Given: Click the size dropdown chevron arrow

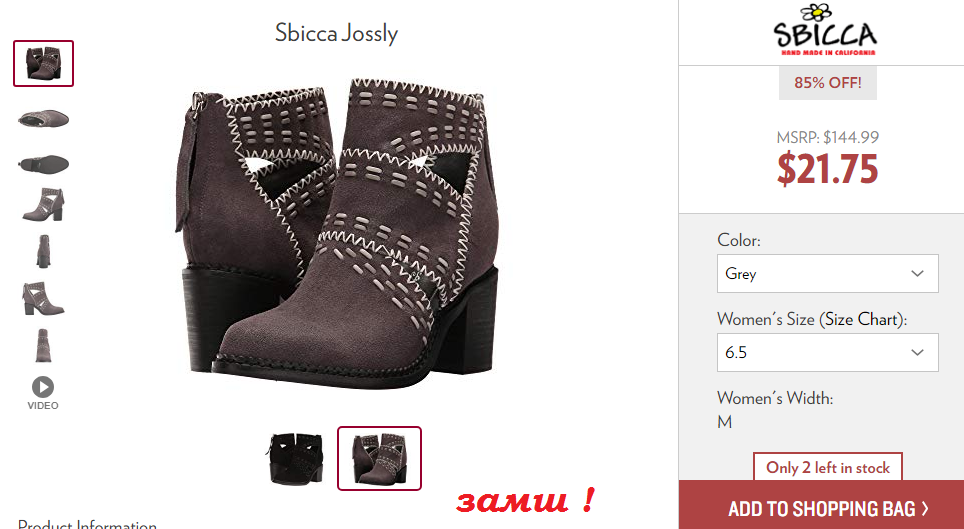Looking at the screenshot, I should 917,352.
